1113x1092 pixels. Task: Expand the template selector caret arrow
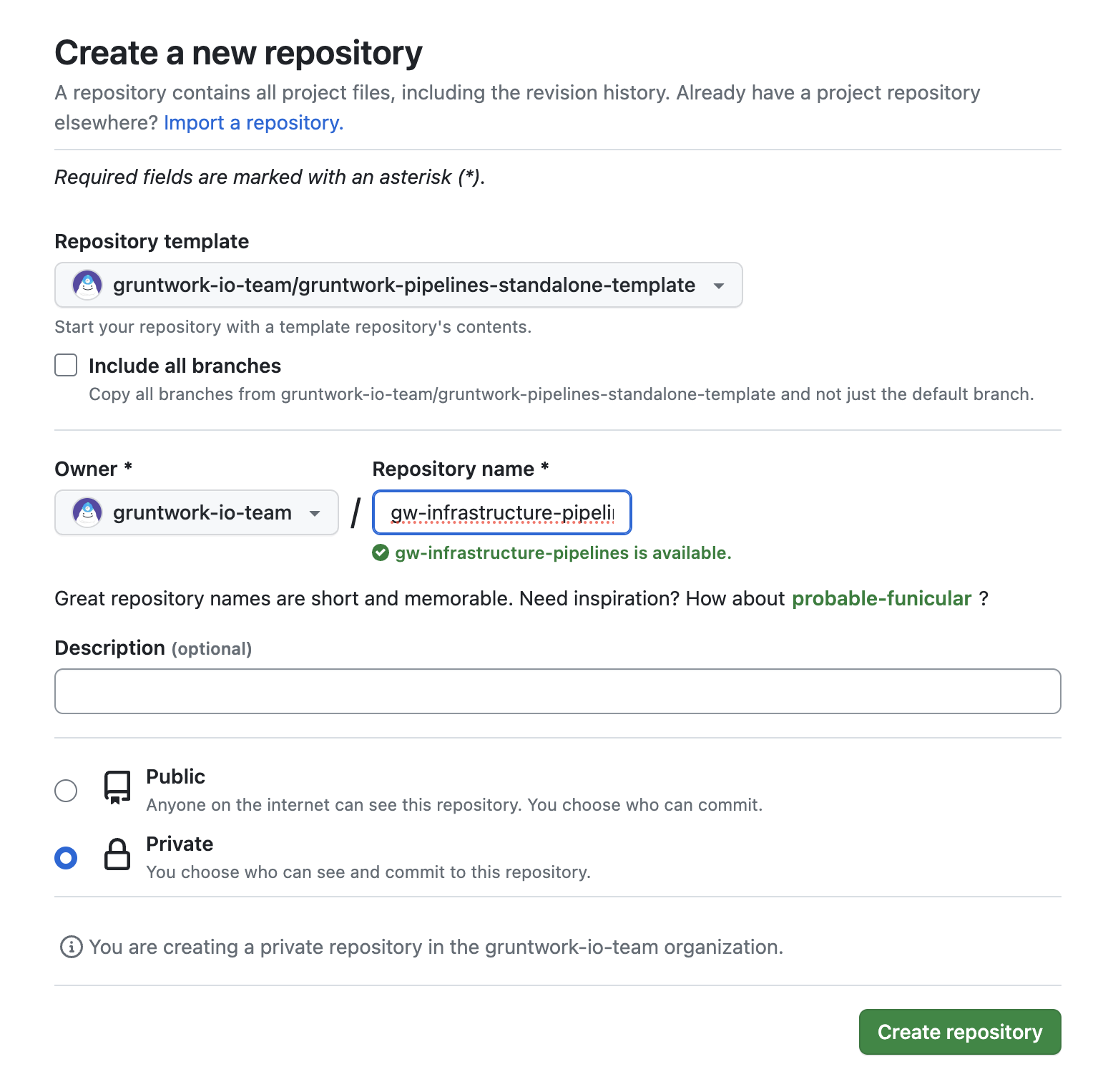(718, 285)
